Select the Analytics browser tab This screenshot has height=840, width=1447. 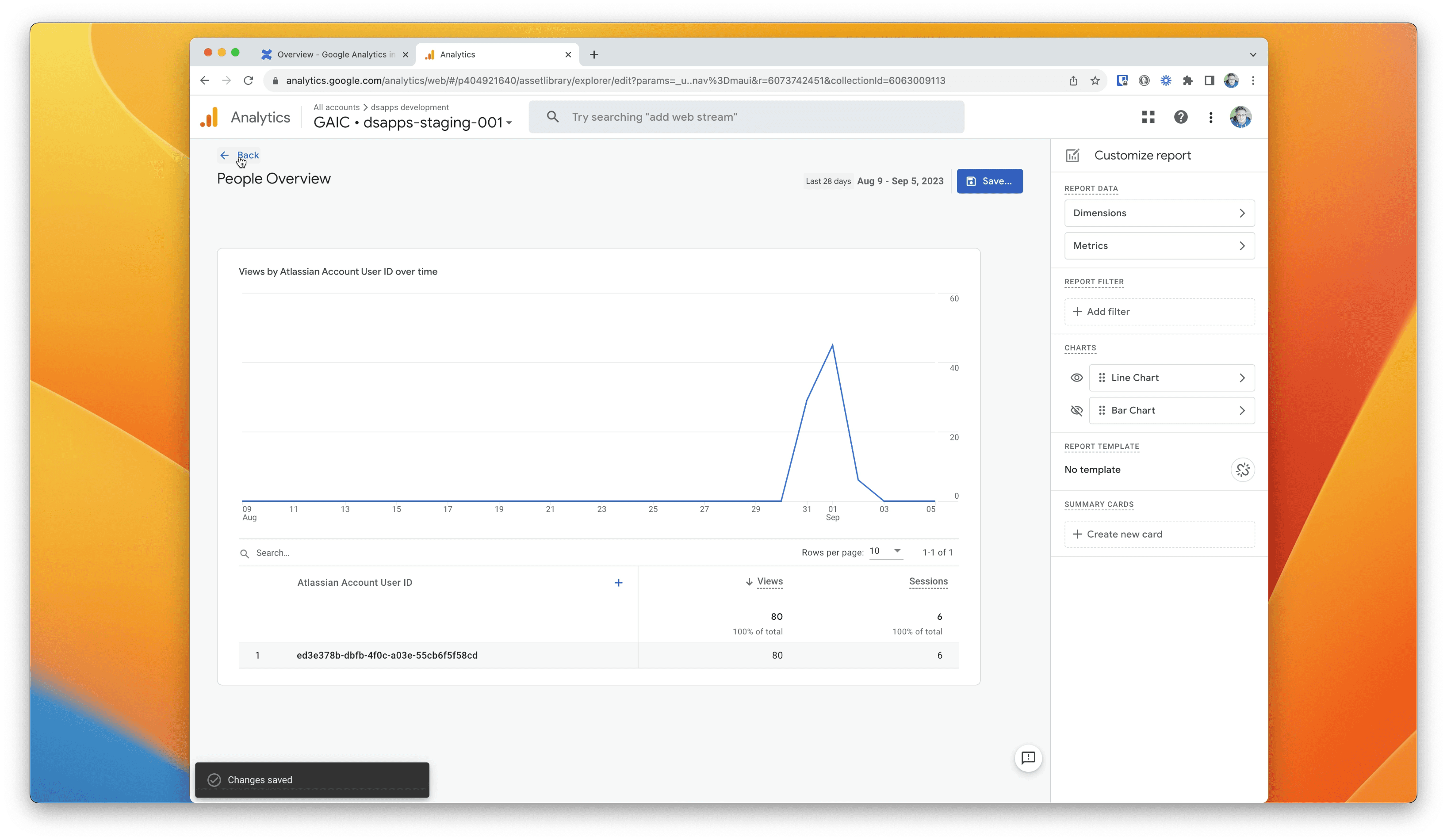coord(496,54)
